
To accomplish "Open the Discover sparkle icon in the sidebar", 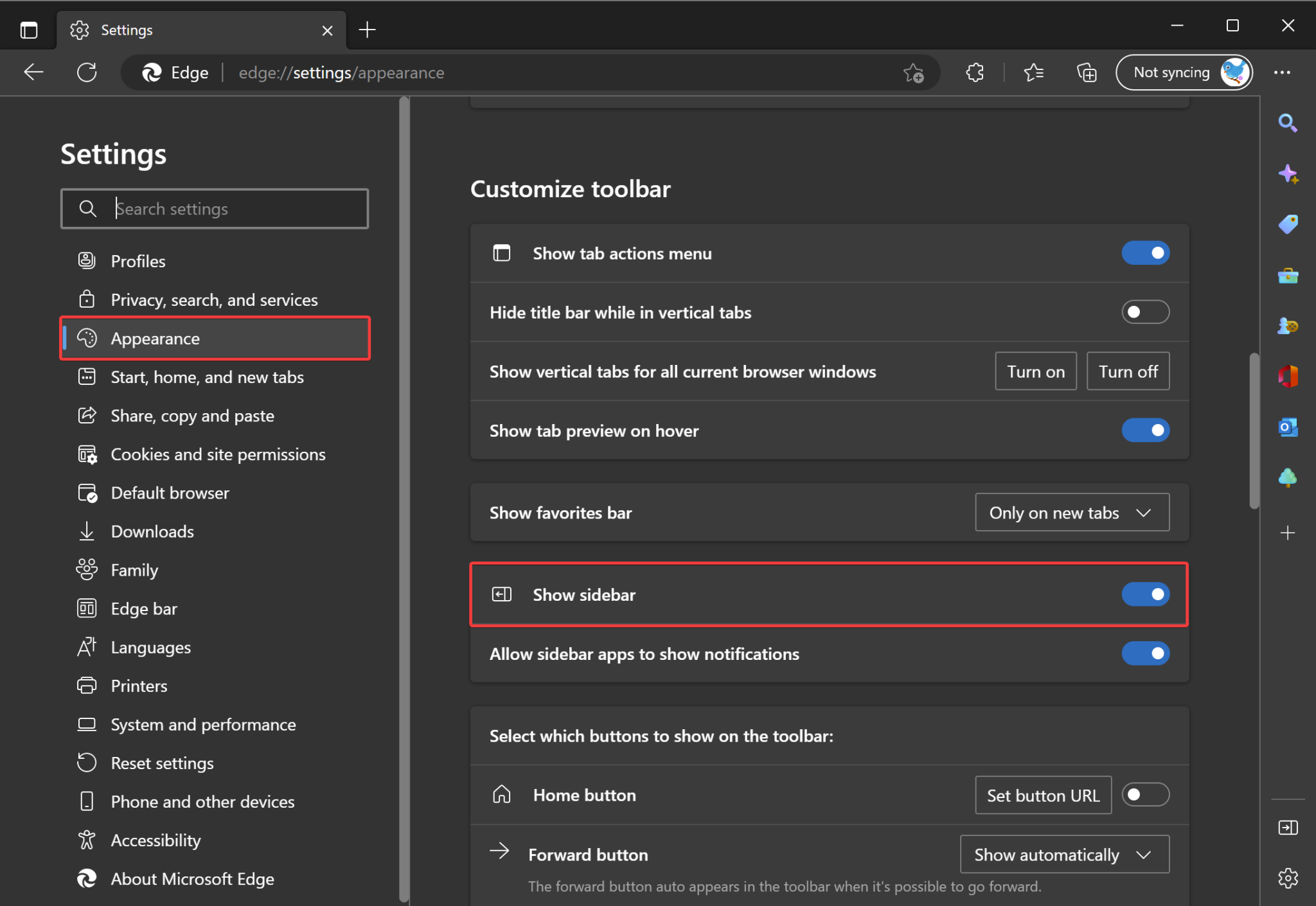I will pos(1289,174).
